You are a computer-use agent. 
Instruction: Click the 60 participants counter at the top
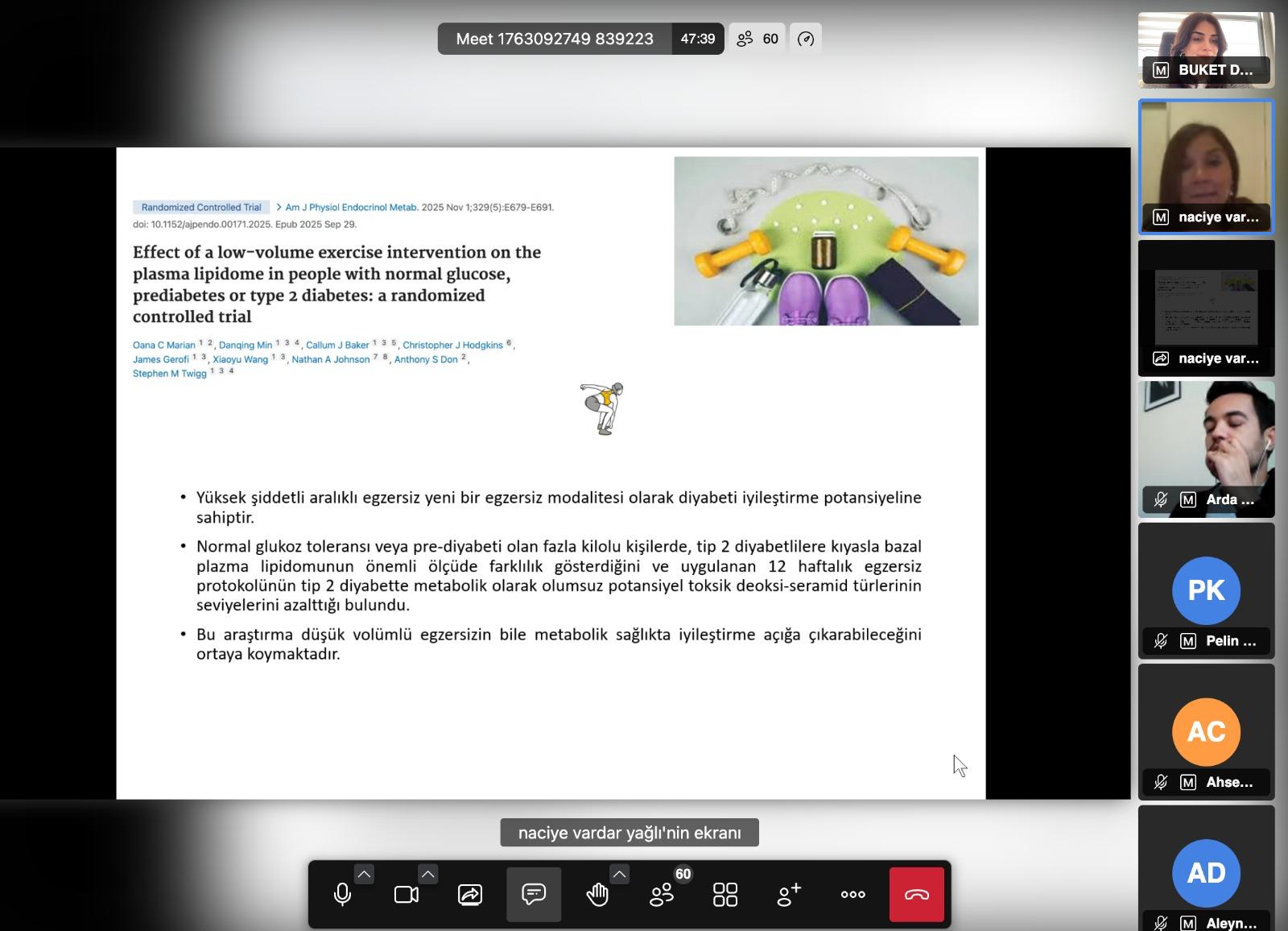[758, 39]
